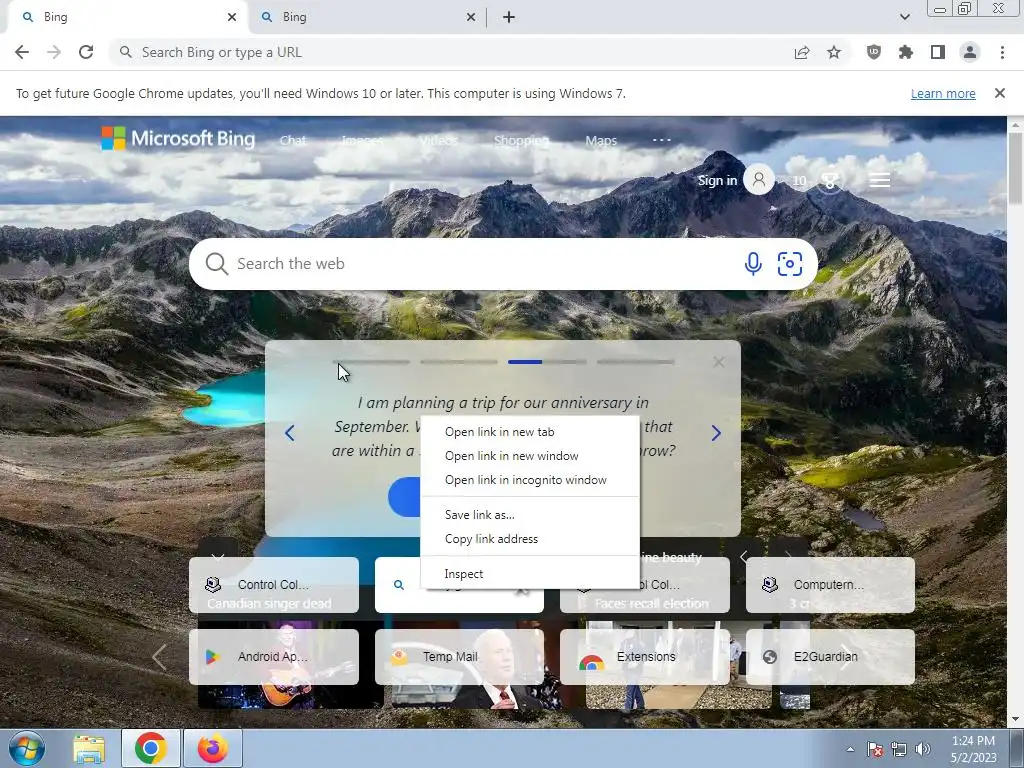The height and width of the screenshot is (768, 1024).
Task: Open the Action Center flag tray icon
Action: tap(875, 749)
